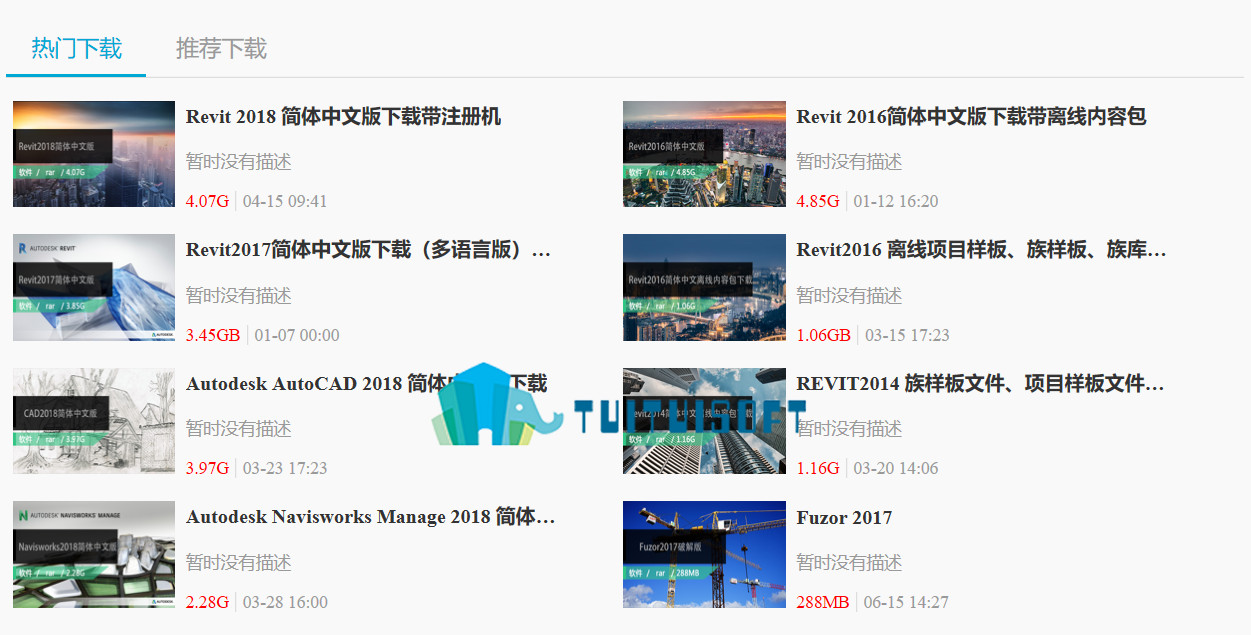Click the 04-15 09:41 date text
Viewport: 1251px width, 635px height.
(x=285, y=201)
